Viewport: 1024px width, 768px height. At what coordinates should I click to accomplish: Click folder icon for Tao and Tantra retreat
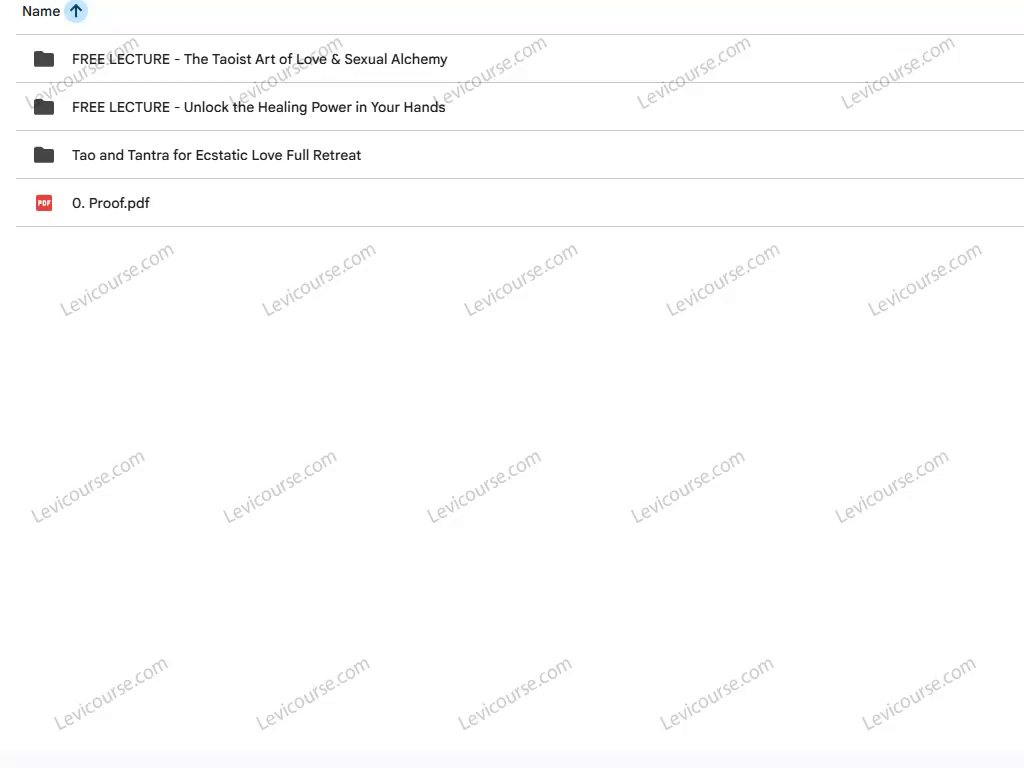click(x=44, y=155)
